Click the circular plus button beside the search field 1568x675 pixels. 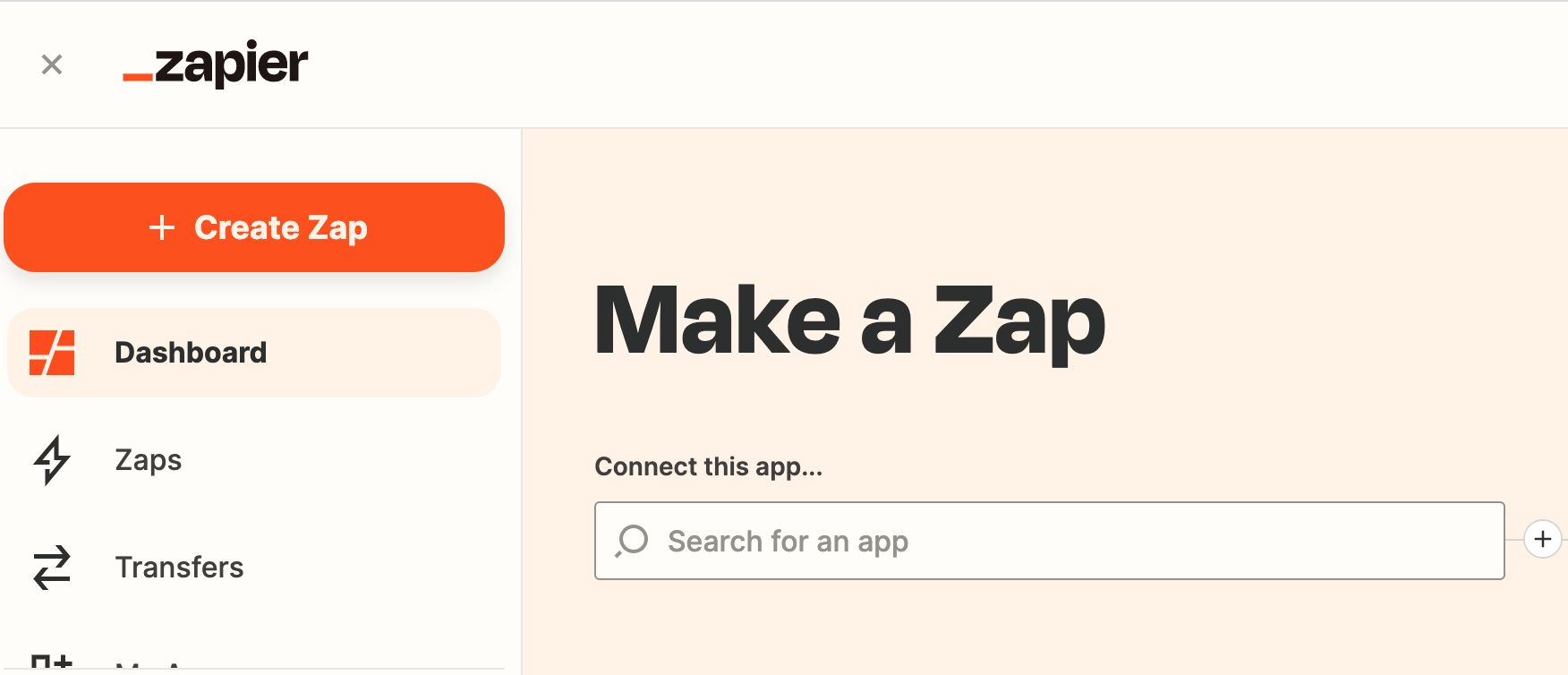click(x=1542, y=540)
